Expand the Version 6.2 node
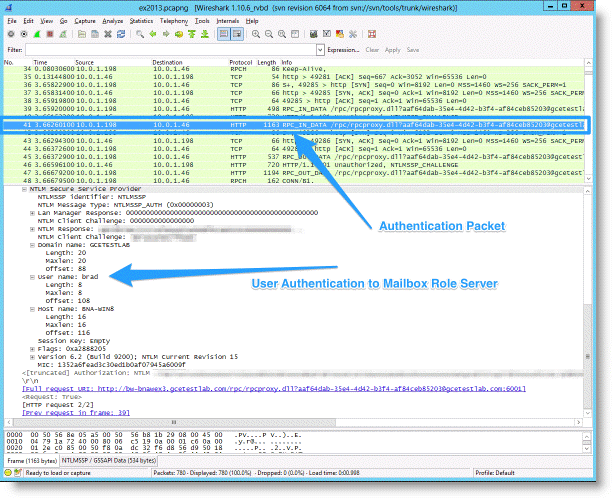Viewport: 612px width, 498px height. (x=32, y=357)
